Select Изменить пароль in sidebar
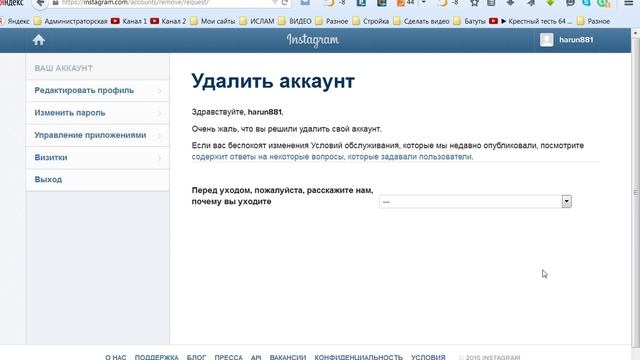 pyautogui.click(x=98, y=113)
